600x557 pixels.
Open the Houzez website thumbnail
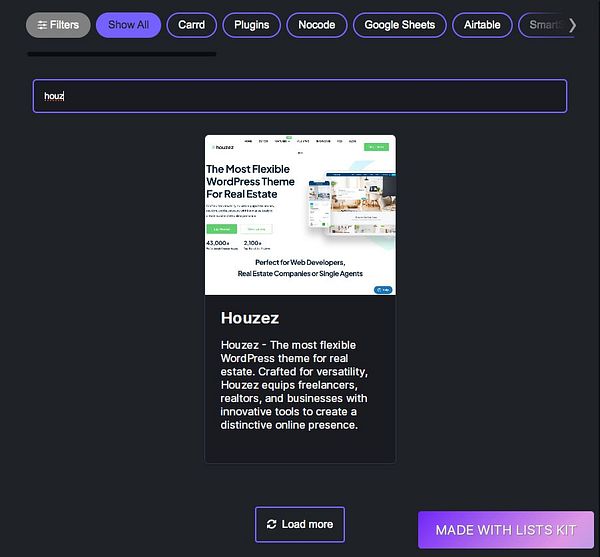[x=300, y=215]
